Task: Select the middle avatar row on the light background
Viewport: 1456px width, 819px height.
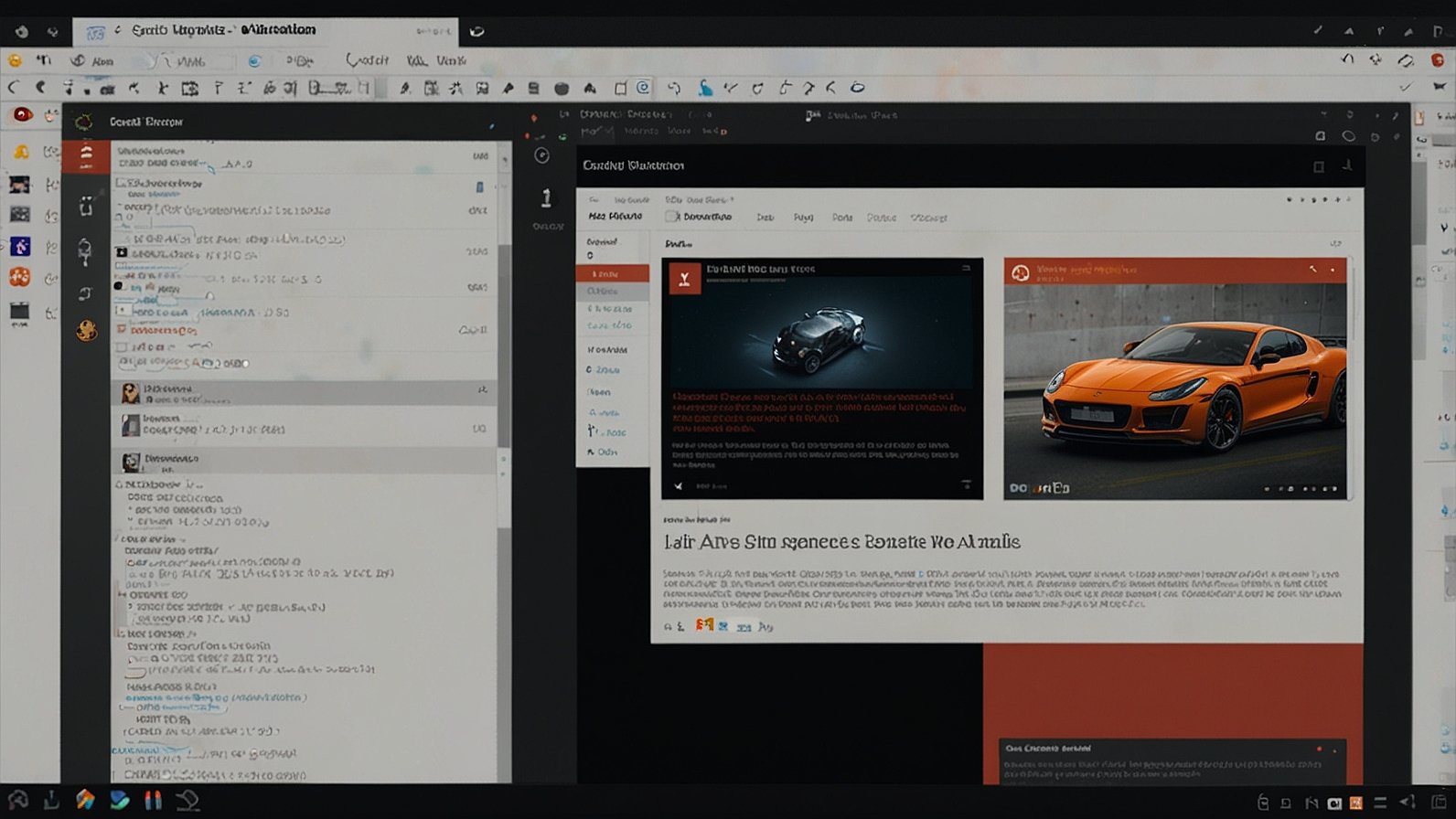Action: pyautogui.click(x=305, y=425)
